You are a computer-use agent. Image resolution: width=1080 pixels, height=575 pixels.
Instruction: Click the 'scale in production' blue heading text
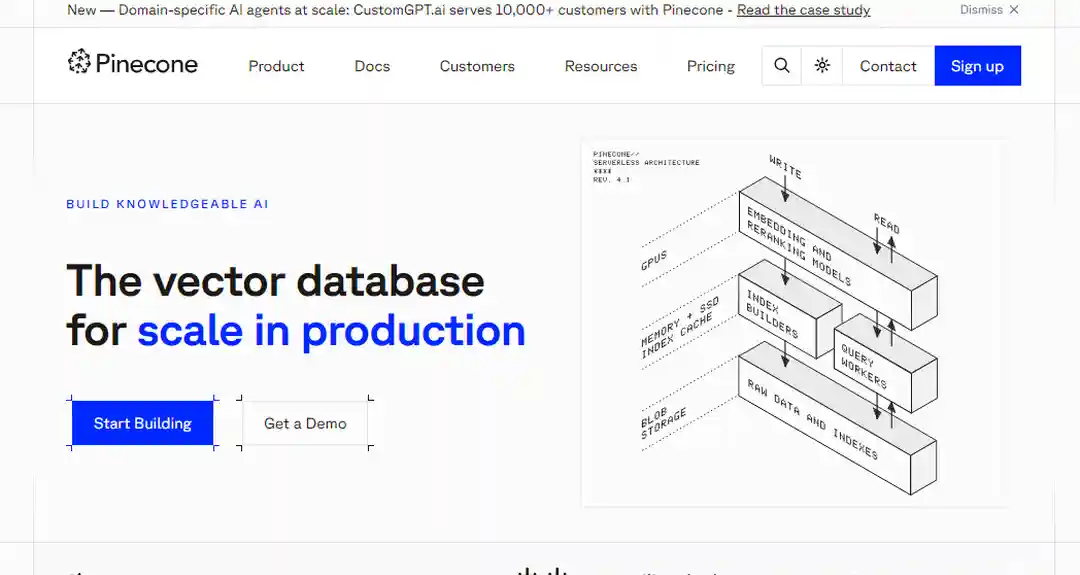(331, 331)
